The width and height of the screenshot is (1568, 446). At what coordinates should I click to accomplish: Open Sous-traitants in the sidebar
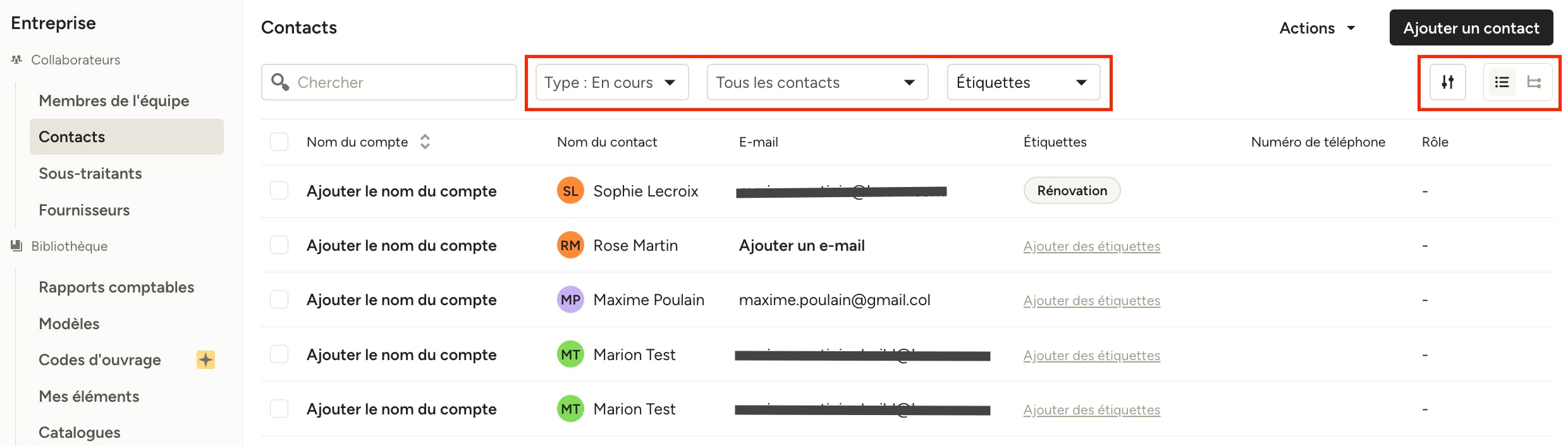coord(90,173)
